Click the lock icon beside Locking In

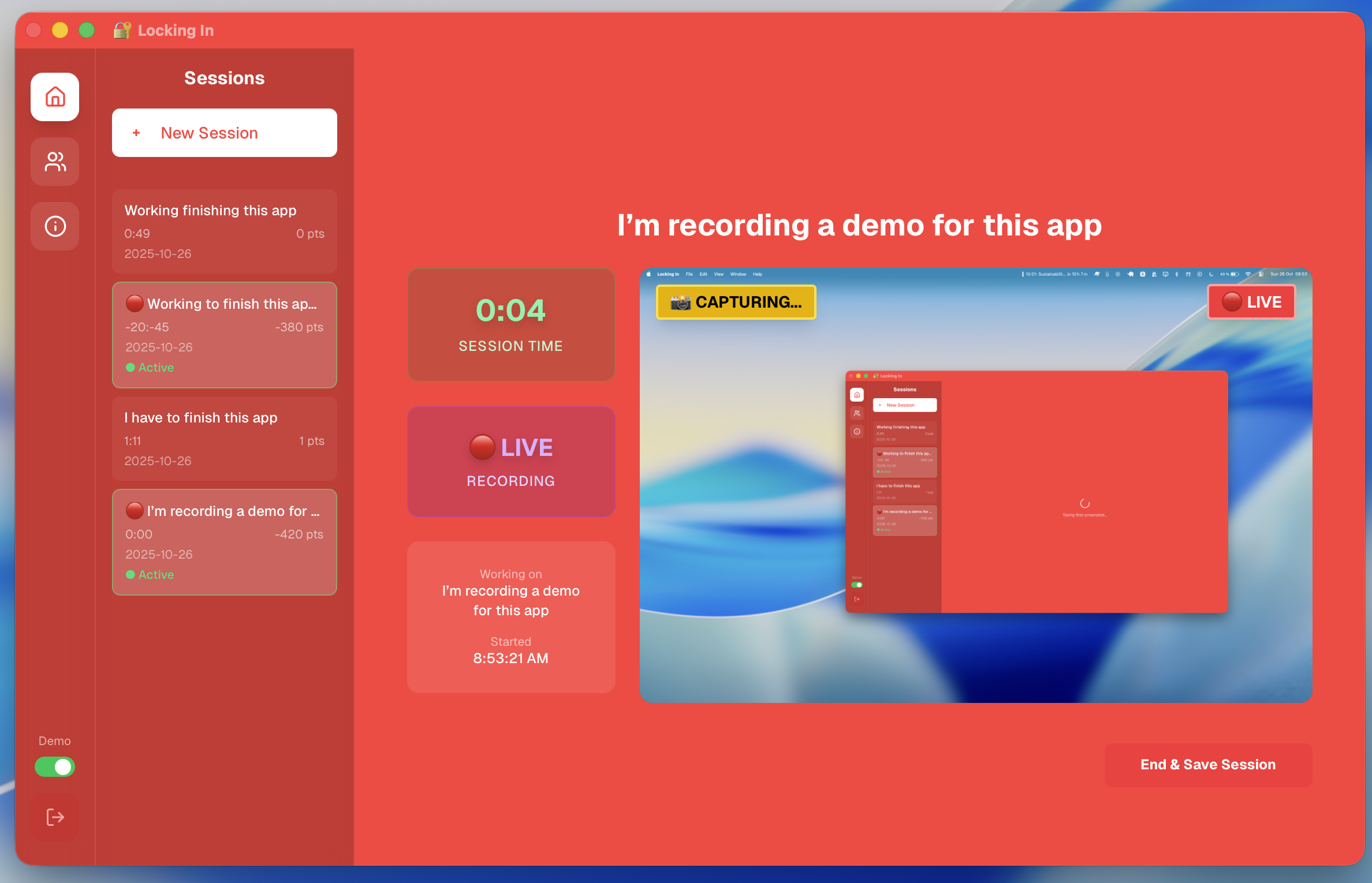[122, 30]
